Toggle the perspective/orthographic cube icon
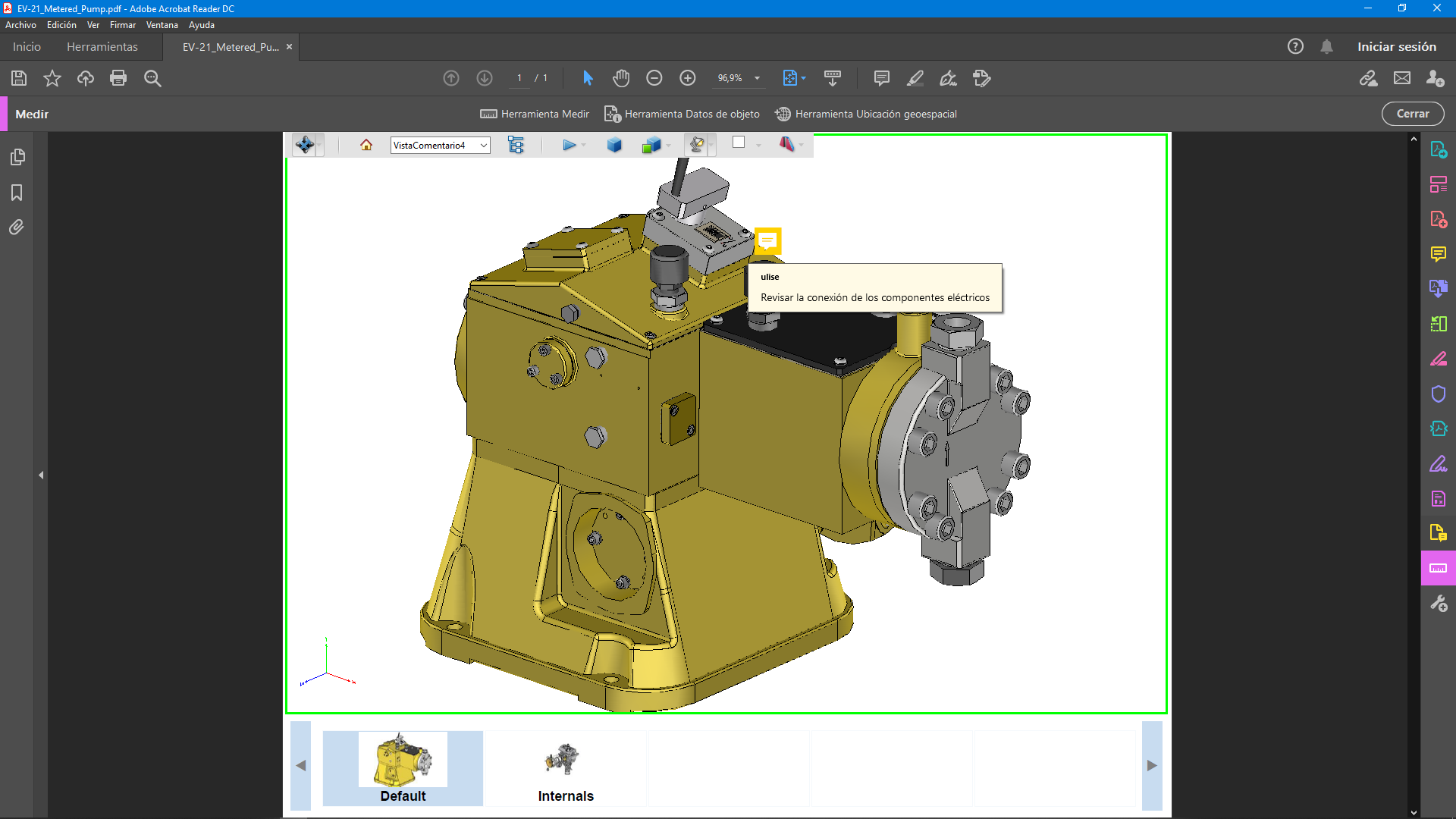Image resolution: width=1456 pixels, height=819 pixels. click(614, 145)
